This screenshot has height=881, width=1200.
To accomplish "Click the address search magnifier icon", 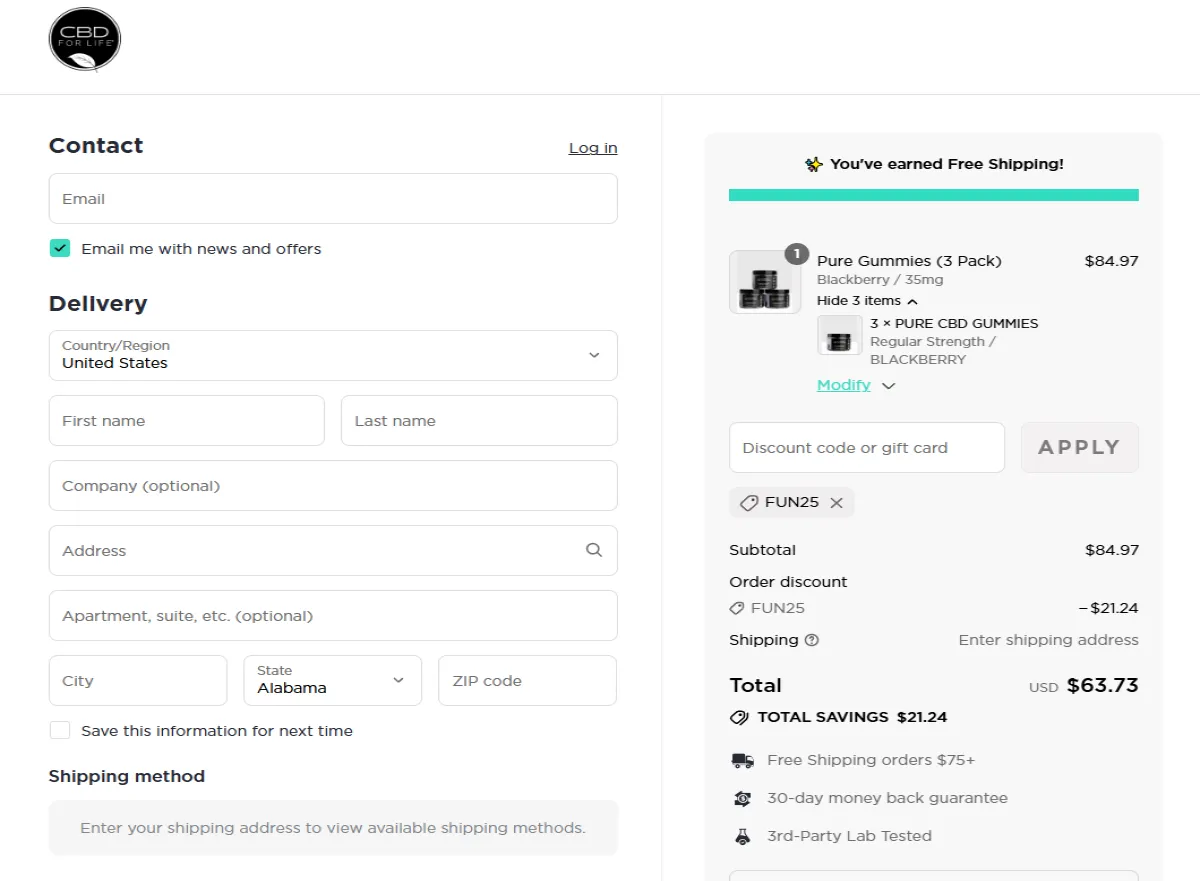I will 594,550.
